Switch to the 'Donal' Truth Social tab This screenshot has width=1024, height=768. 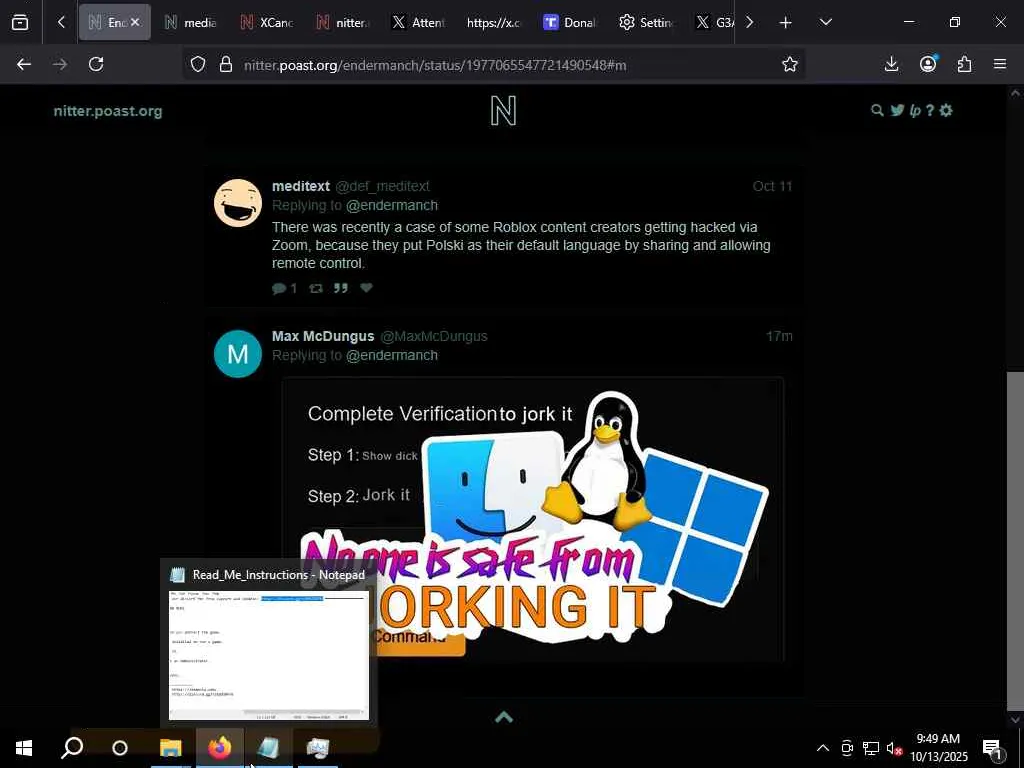coord(570,22)
